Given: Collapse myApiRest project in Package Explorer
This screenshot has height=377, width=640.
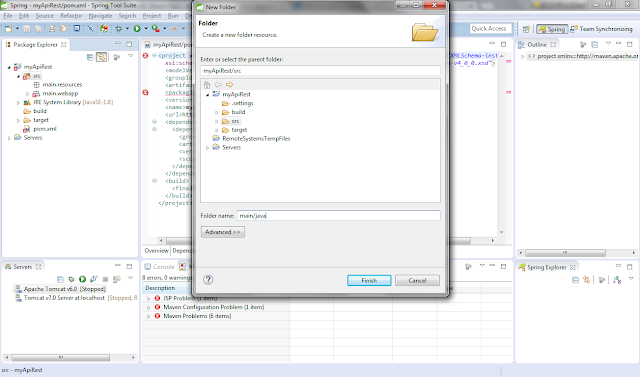Looking at the screenshot, I should [x=9, y=67].
